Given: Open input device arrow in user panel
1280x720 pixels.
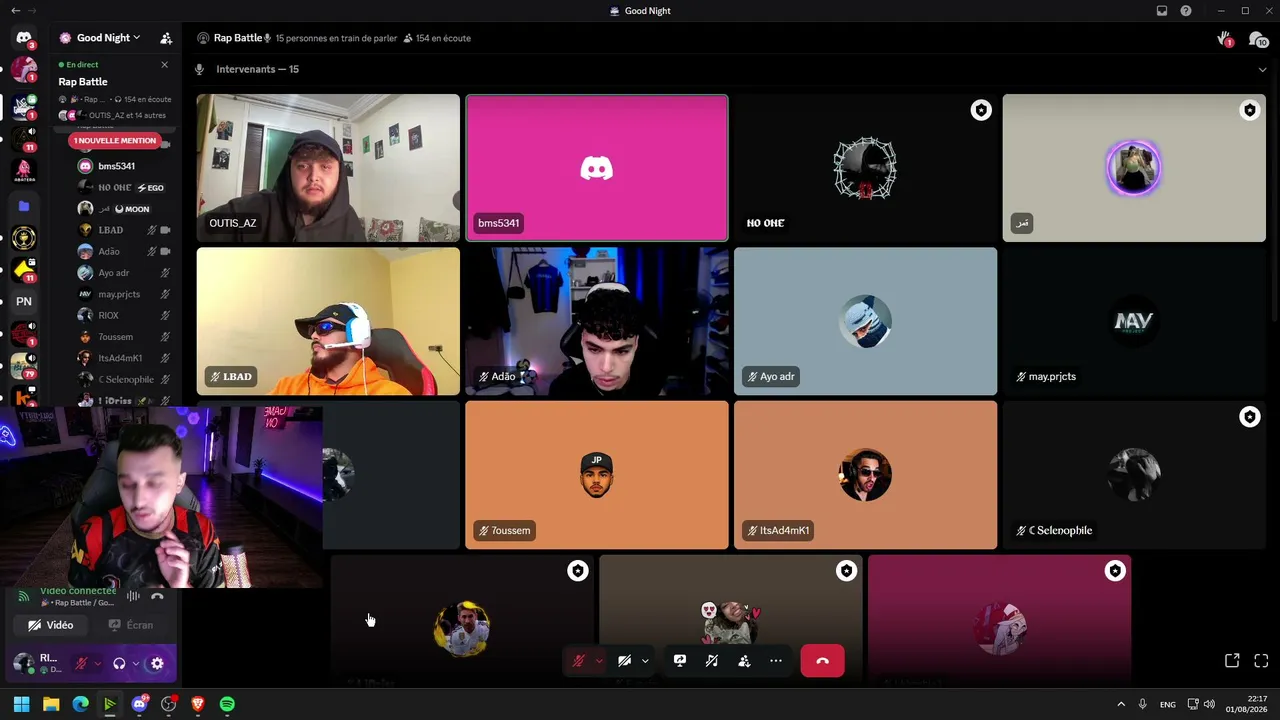Looking at the screenshot, I should (x=97, y=663).
